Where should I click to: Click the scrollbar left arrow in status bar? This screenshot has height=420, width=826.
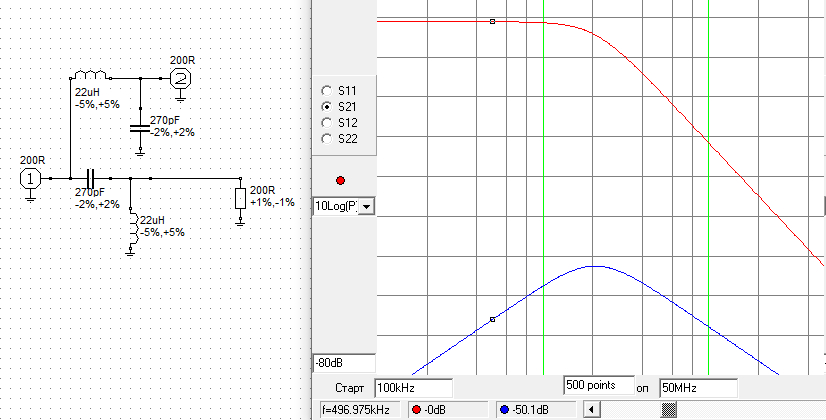point(590,409)
